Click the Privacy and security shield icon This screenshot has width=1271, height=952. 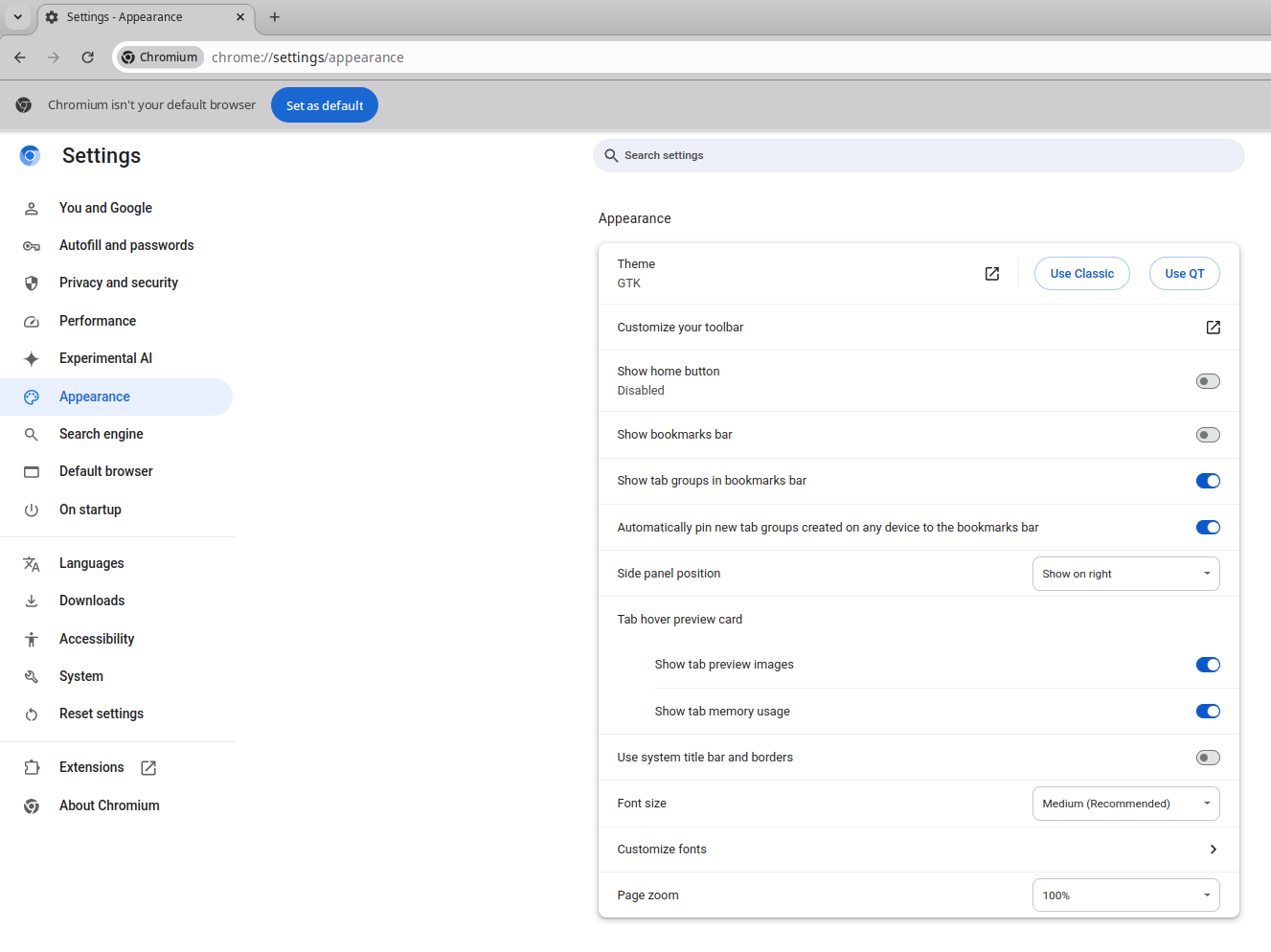pos(32,283)
